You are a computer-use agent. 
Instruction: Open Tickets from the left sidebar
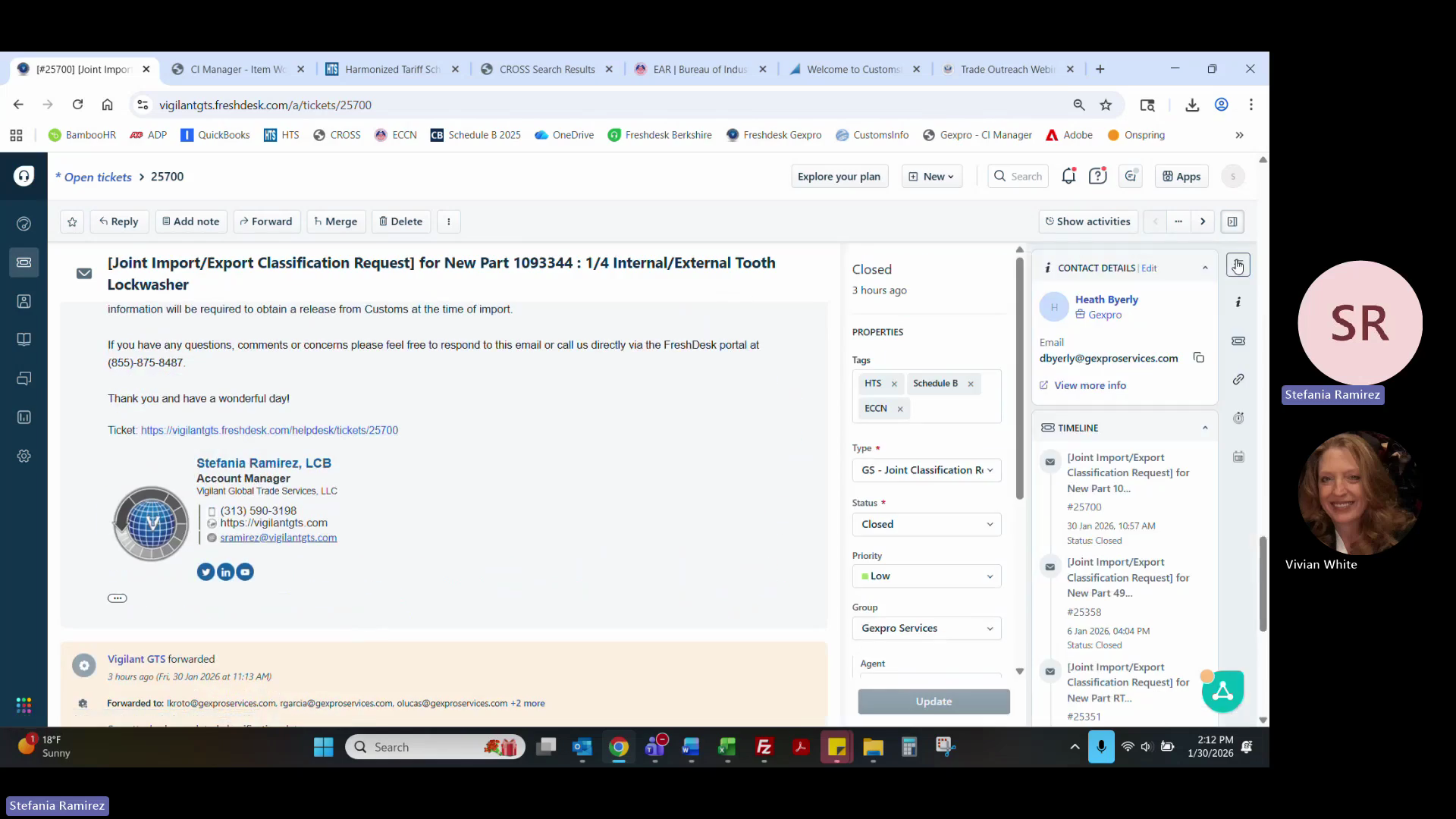pyautogui.click(x=24, y=262)
